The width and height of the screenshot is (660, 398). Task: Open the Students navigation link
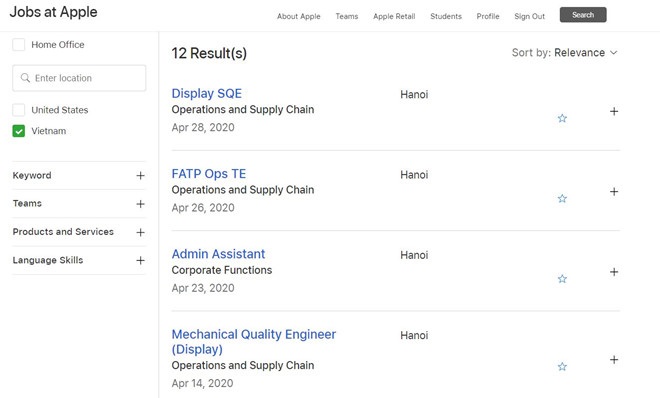[x=446, y=16]
